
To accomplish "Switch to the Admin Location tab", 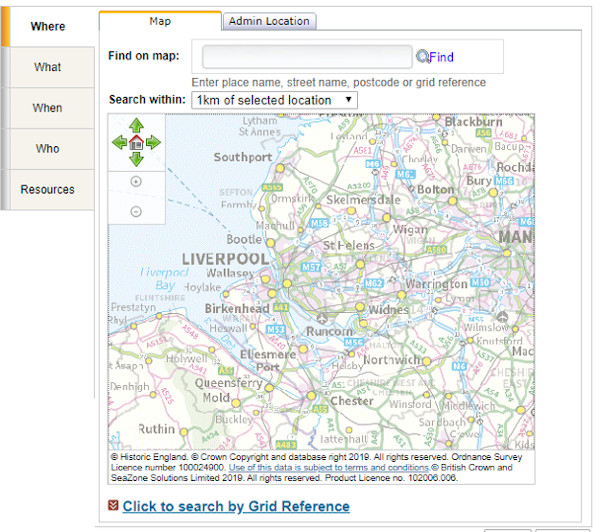I will click(x=269, y=21).
